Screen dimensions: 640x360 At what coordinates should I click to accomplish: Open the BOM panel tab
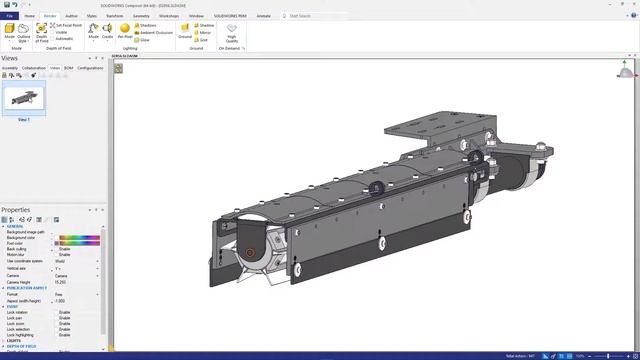[69, 68]
